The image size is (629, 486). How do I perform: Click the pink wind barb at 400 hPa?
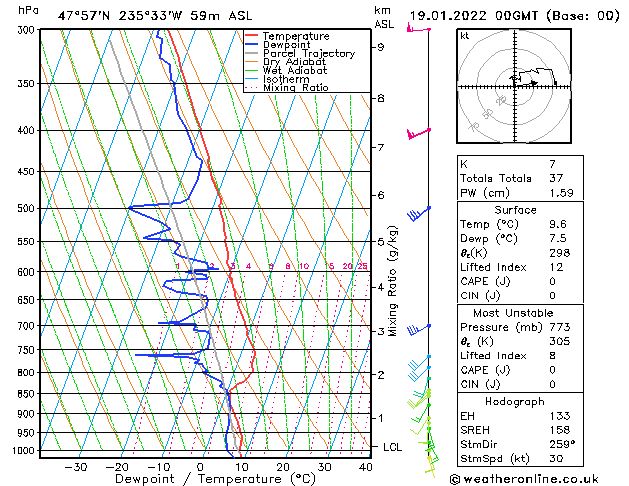[418, 134]
